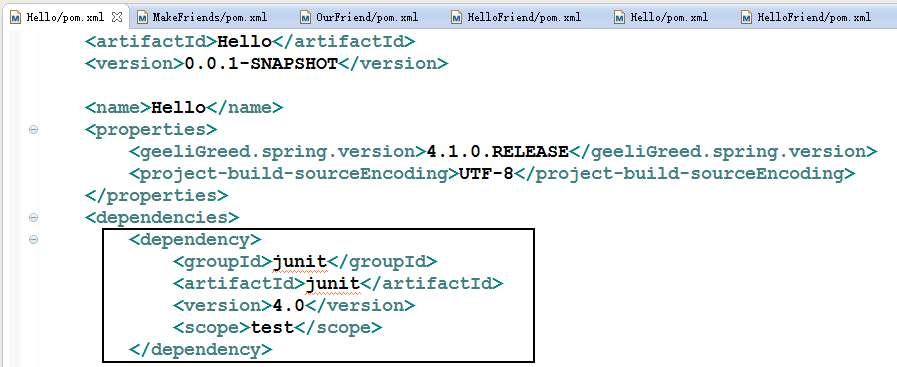Screen dimensions: 897x367
Task: Collapse the properties element fold marker
Action: pos(33,130)
